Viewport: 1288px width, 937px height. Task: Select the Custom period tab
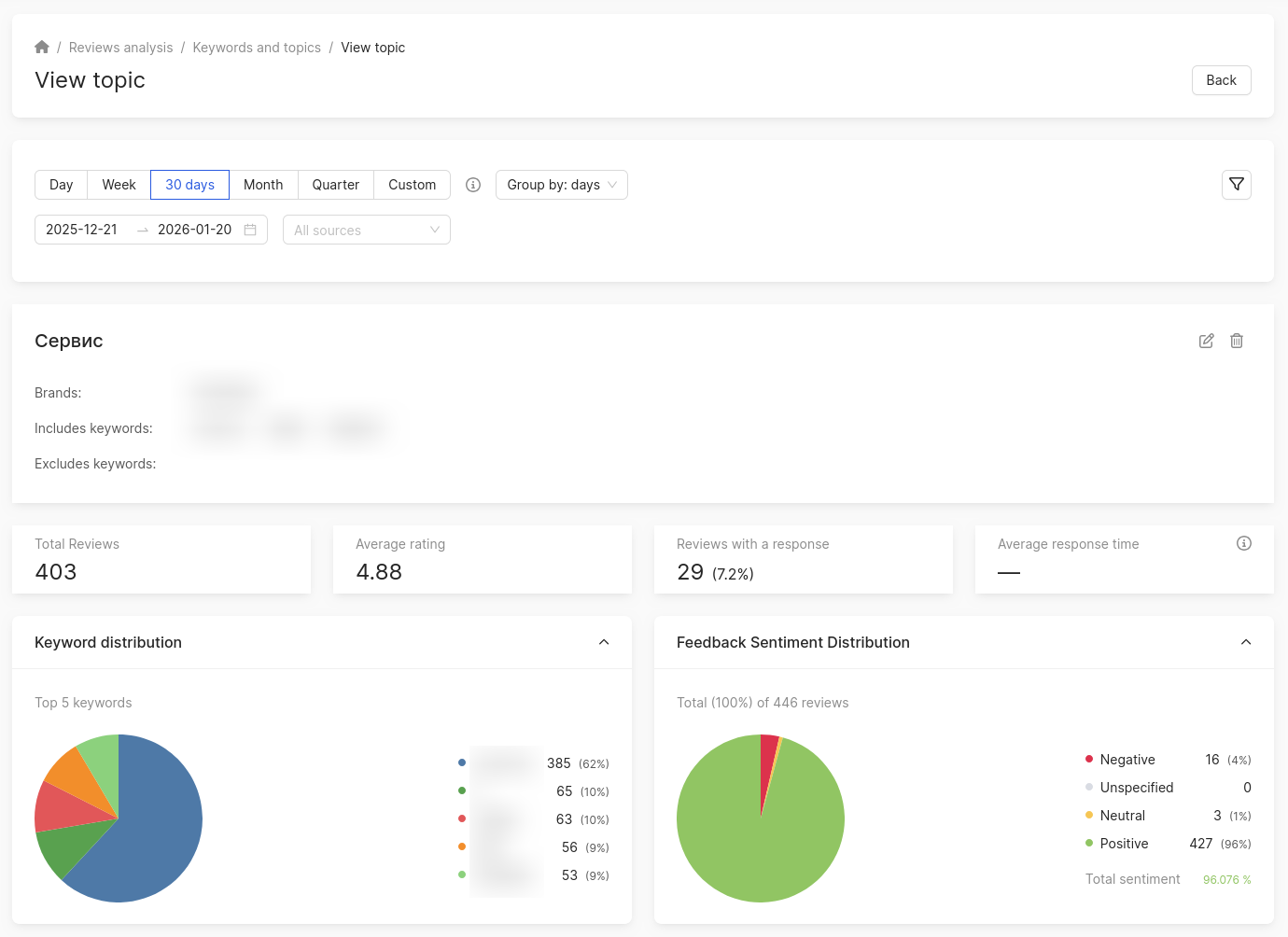pyautogui.click(x=412, y=185)
